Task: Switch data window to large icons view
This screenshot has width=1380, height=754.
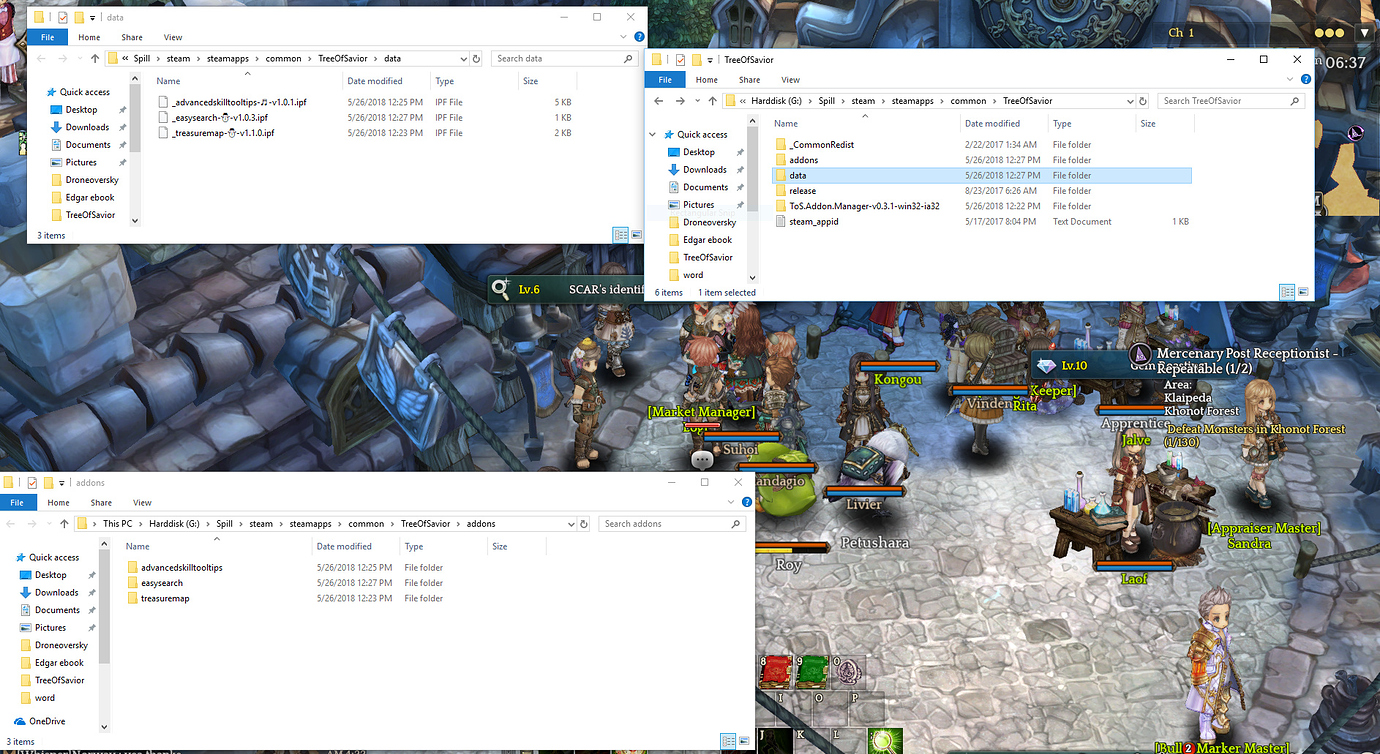Action: (x=636, y=234)
